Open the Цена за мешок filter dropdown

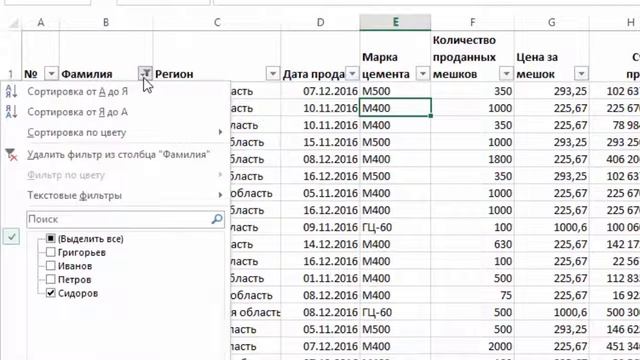coord(581,73)
